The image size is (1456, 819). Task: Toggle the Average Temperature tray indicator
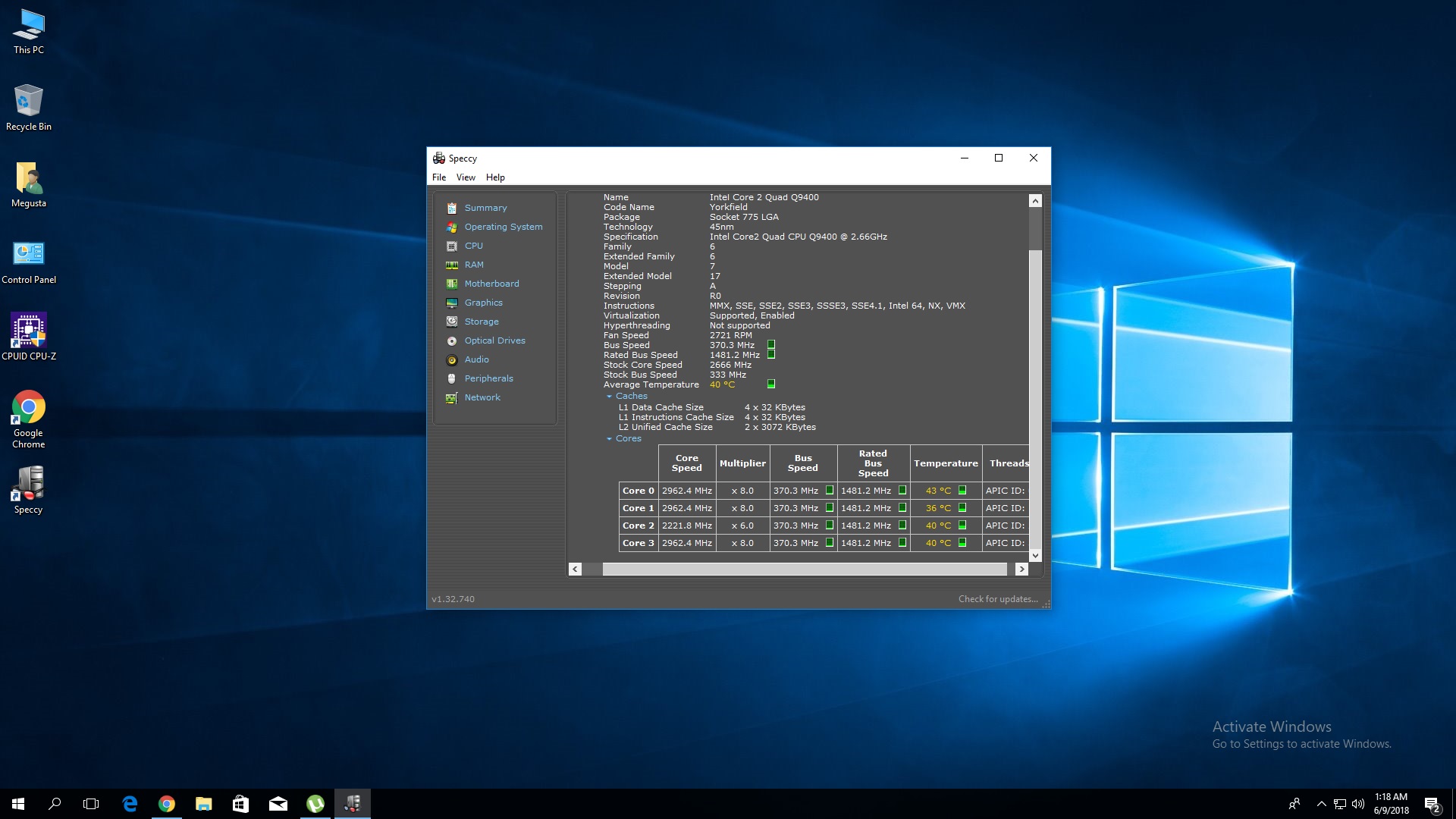pos(771,384)
